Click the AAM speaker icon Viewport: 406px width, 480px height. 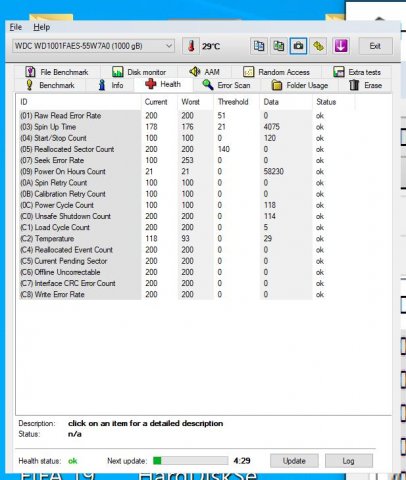click(x=195, y=71)
